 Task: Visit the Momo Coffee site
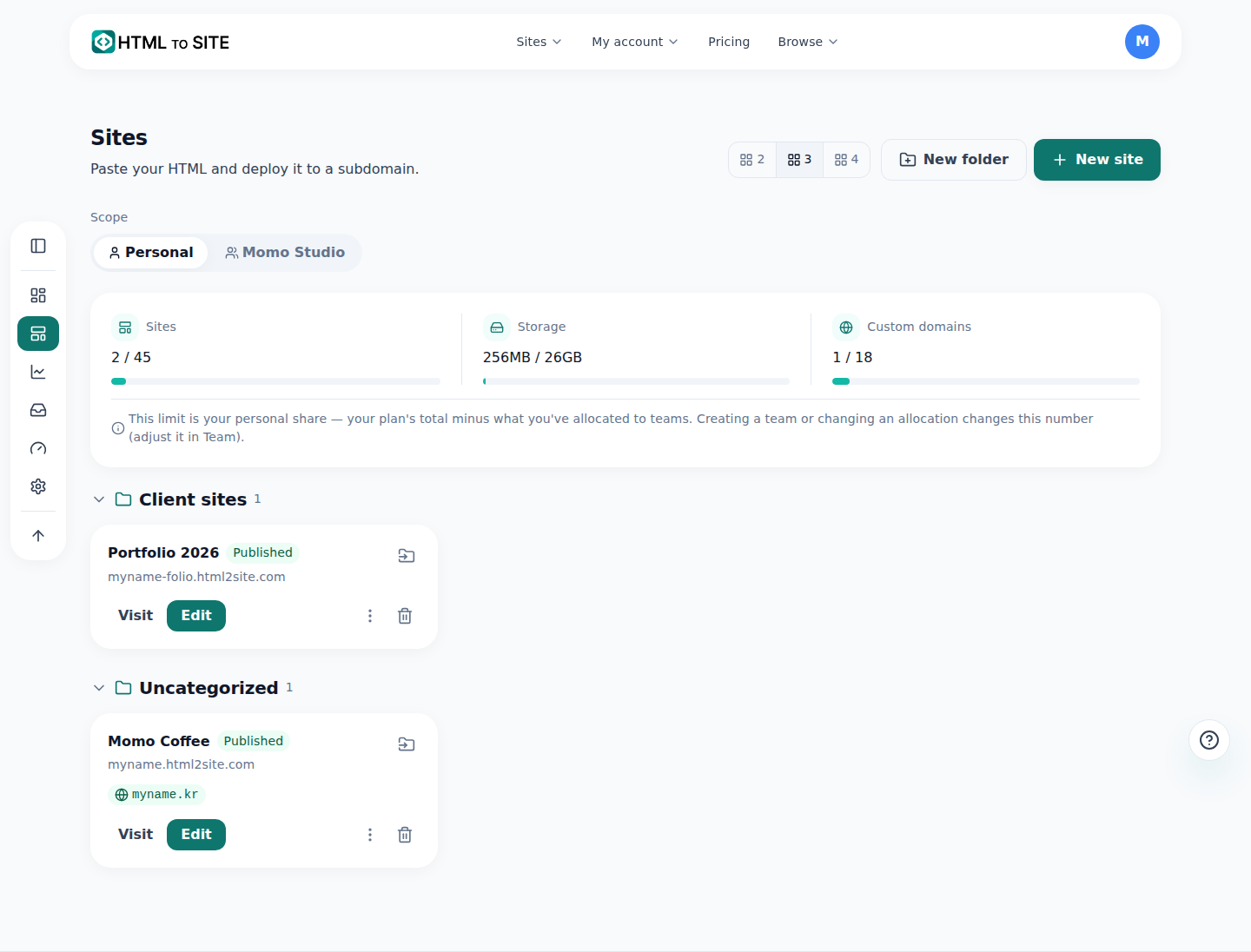pyautogui.click(x=136, y=835)
